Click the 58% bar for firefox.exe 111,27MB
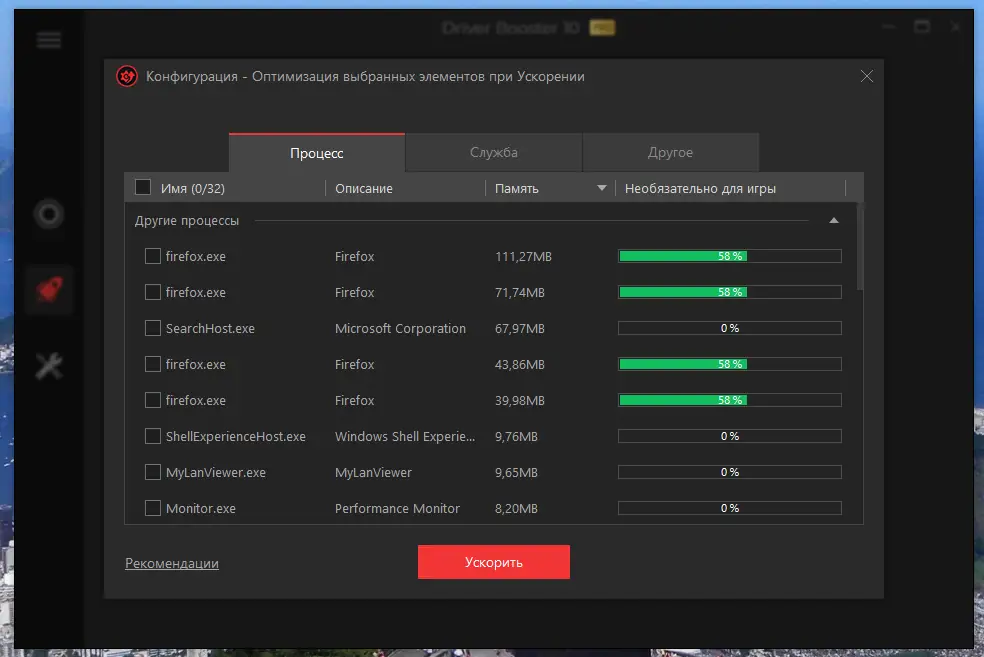The height and width of the screenshot is (657, 984). point(729,256)
